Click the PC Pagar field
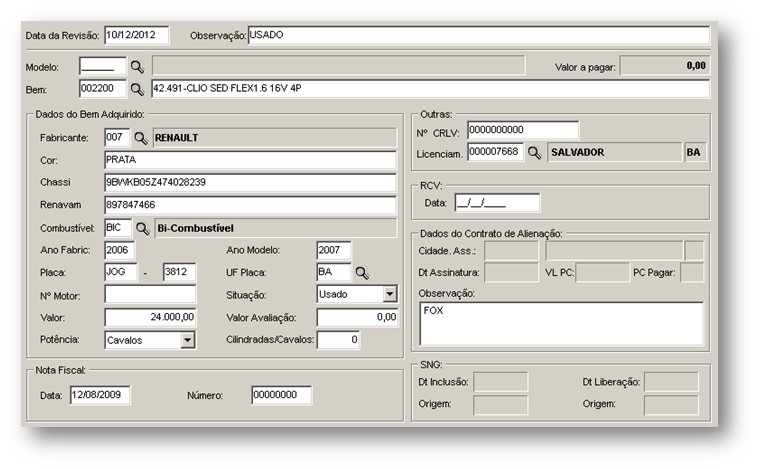 692,273
